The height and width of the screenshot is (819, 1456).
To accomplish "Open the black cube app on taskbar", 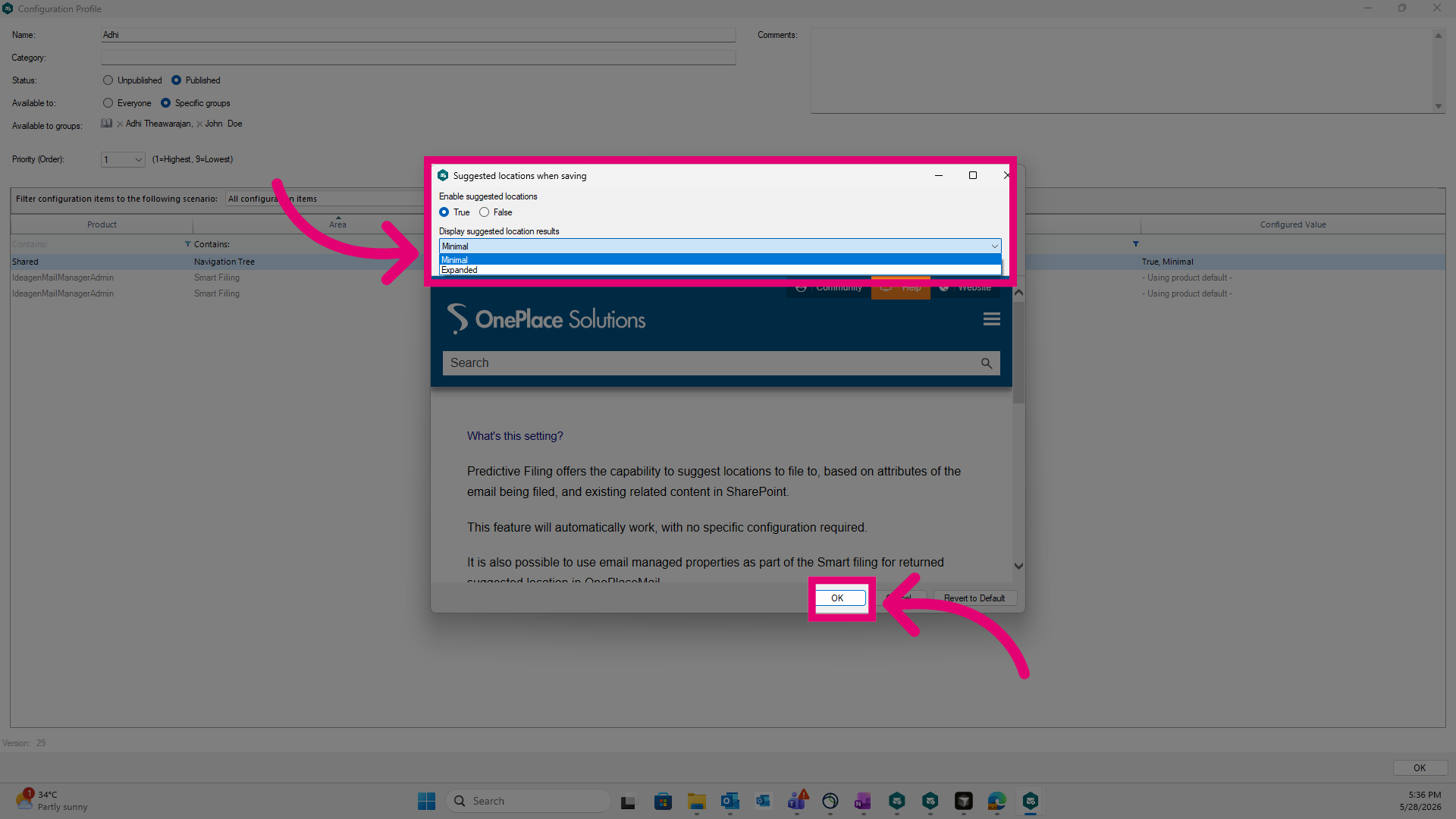I will (x=963, y=802).
